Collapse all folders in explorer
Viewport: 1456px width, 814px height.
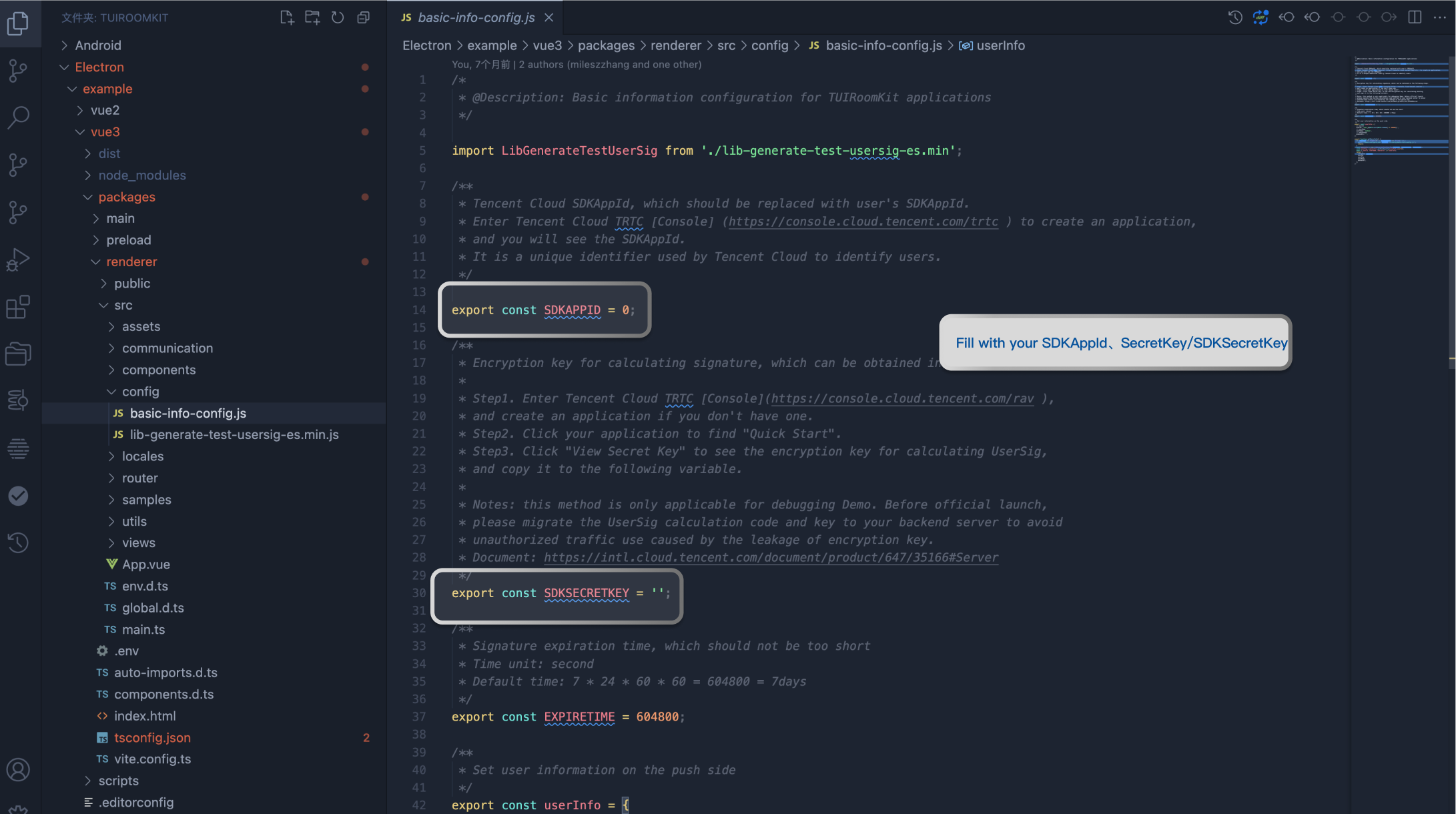pos(363,18)
